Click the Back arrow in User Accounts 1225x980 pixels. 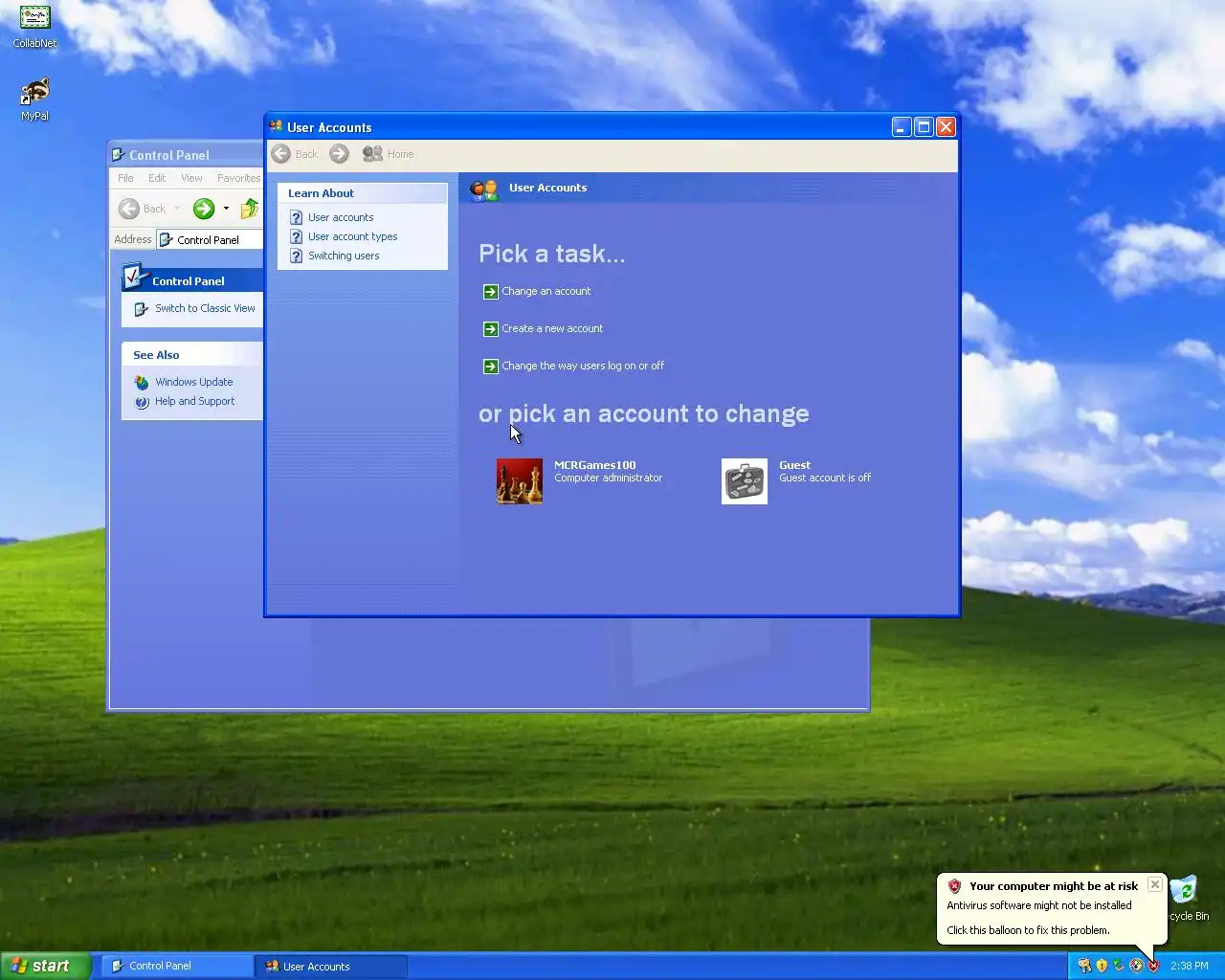point(280,154)
